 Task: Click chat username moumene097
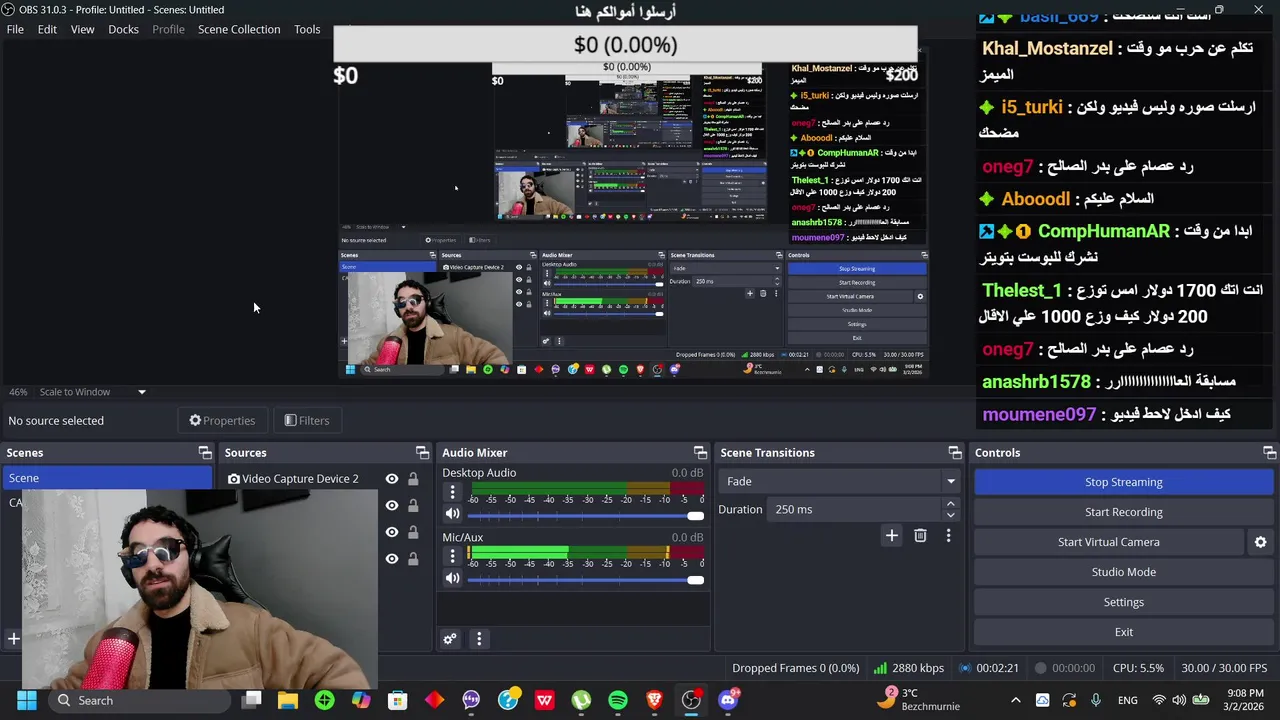(x=1039, y=414)
